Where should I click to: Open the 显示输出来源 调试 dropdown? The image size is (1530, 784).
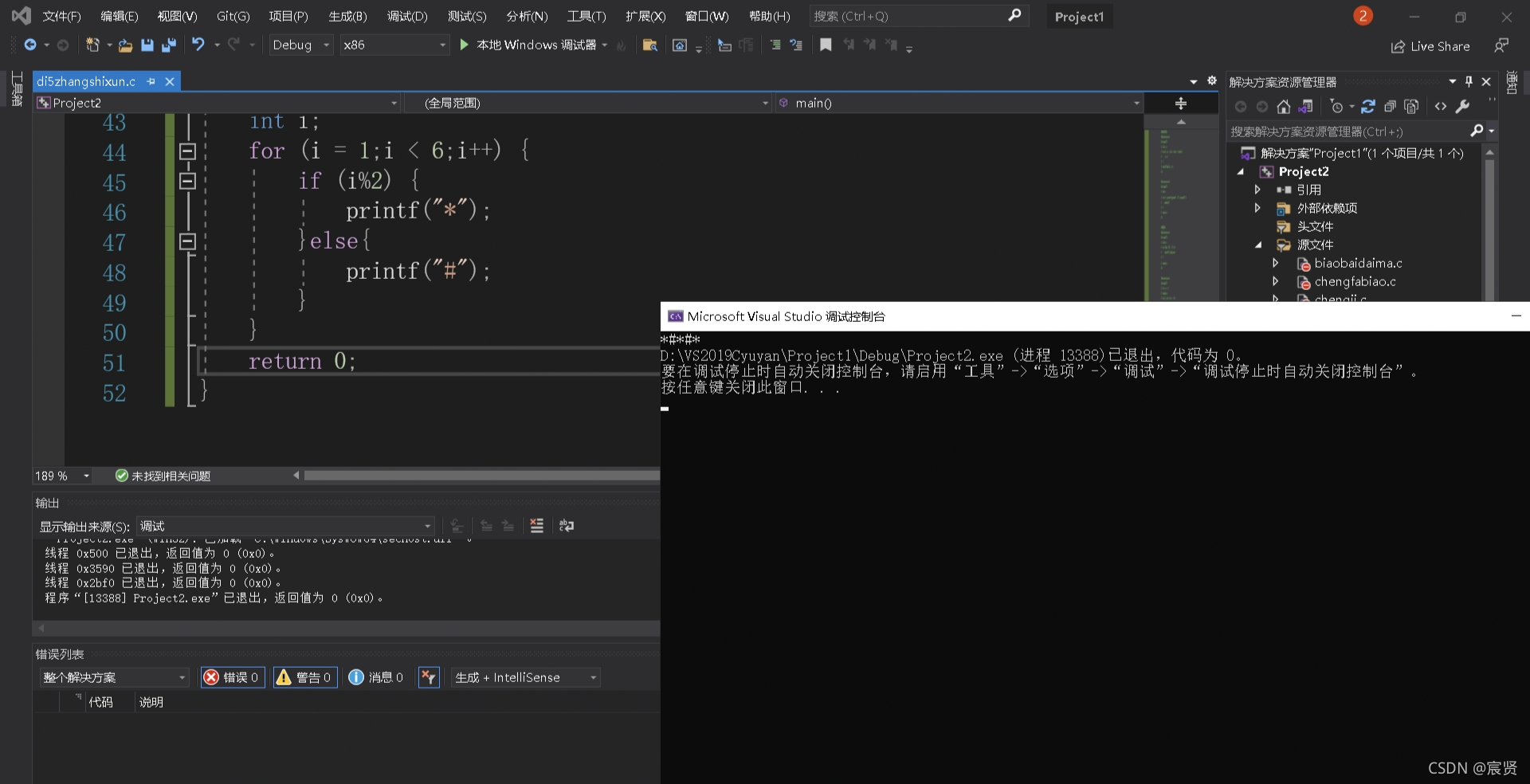[286, 526]
